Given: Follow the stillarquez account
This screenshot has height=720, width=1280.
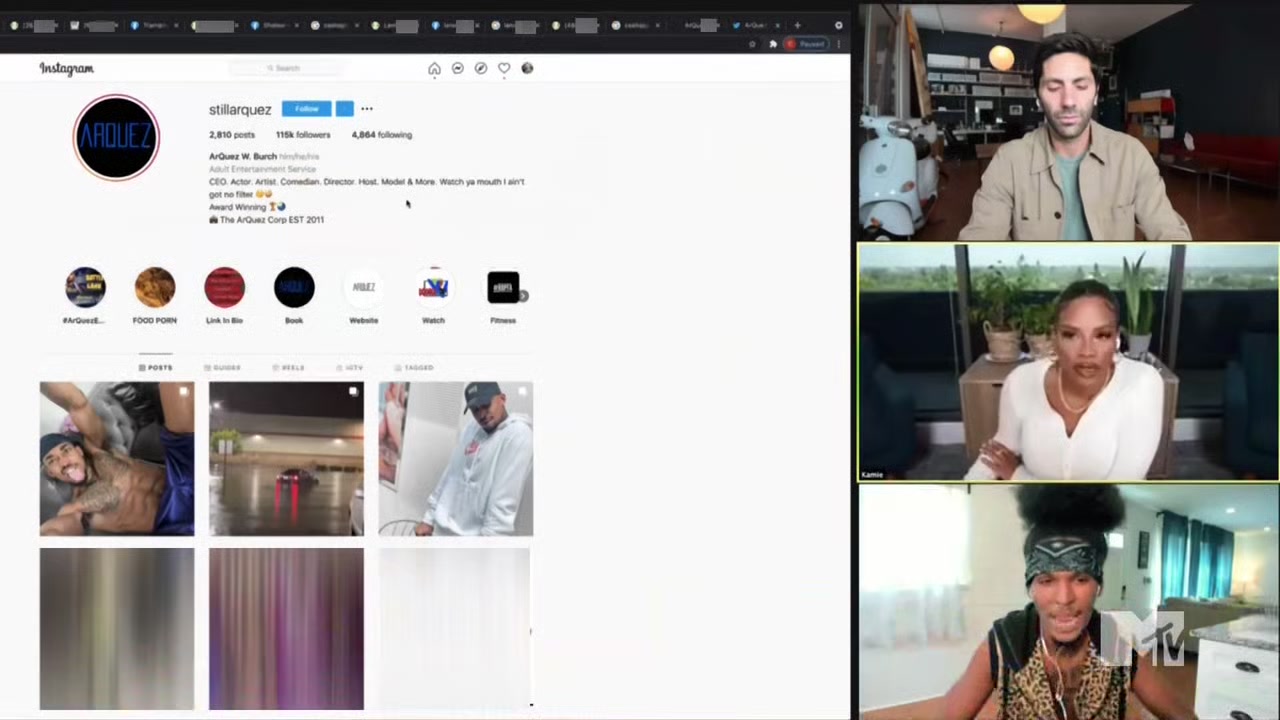Looking at the screenshot, I should pyautogui.click(x=306, y=109).
